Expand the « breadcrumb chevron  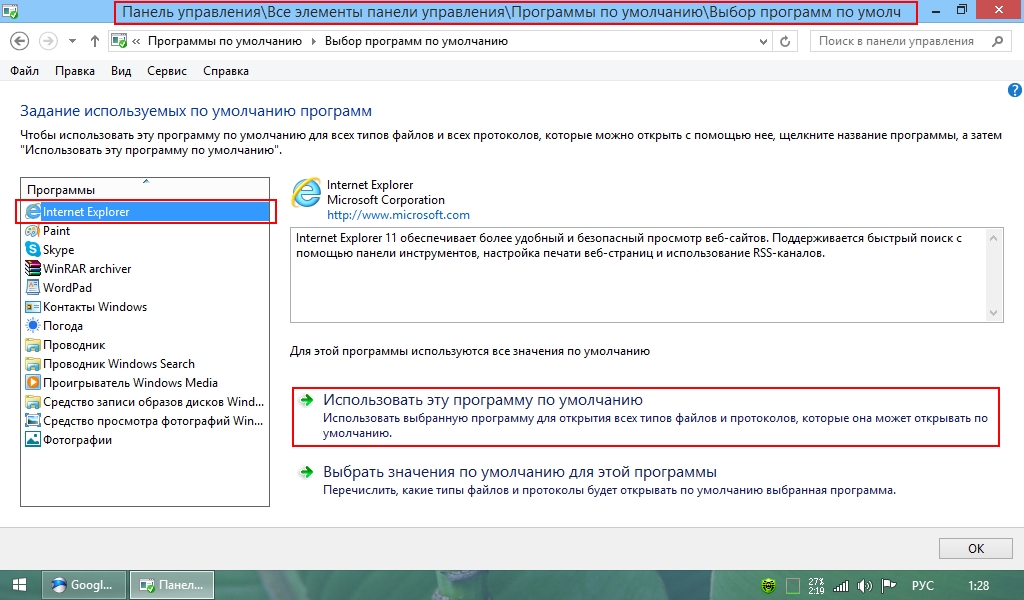point(136,41)
